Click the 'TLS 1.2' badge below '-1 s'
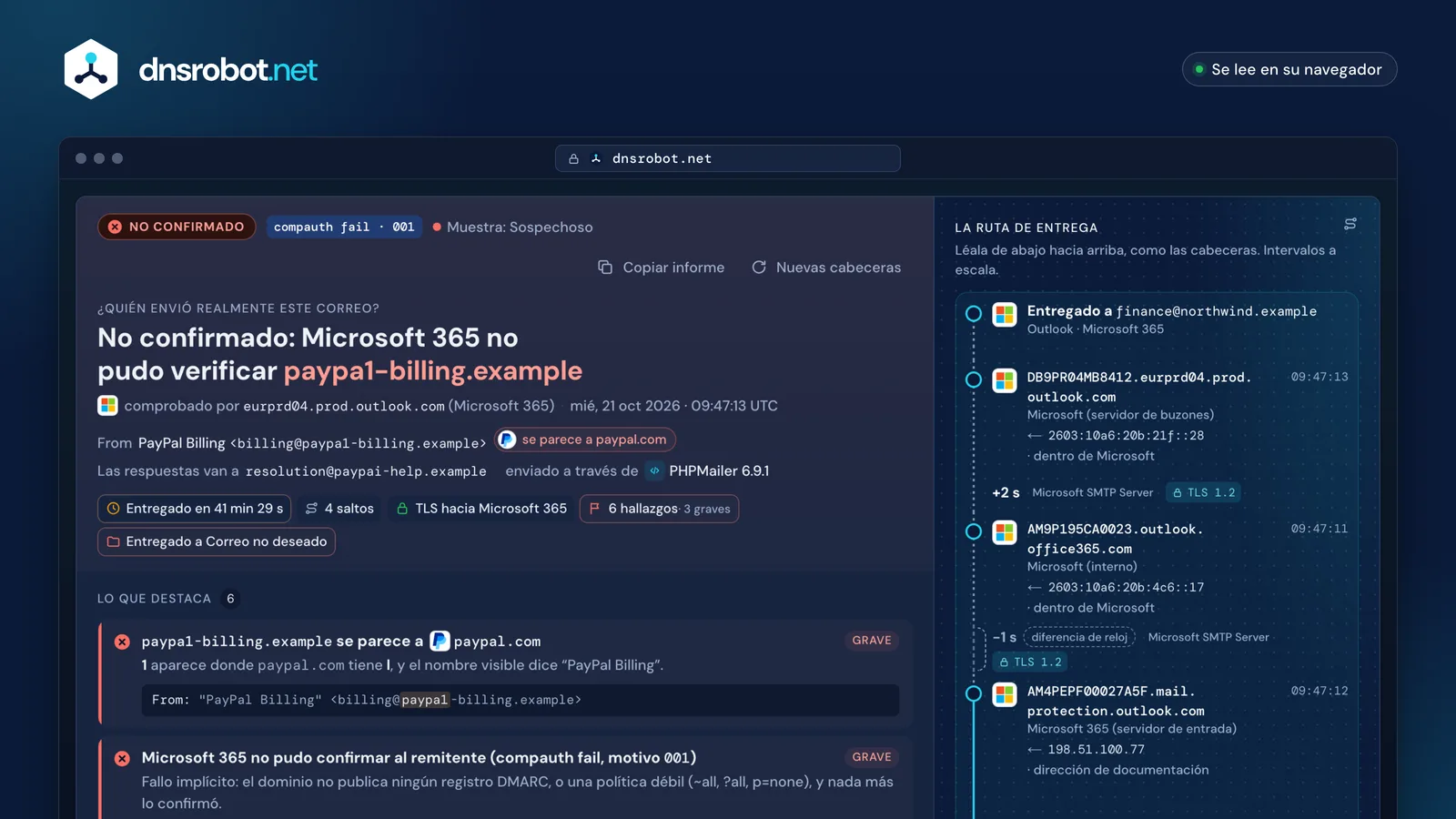This screenshot has width=1456, height=819. click(x=1030, y=662)
